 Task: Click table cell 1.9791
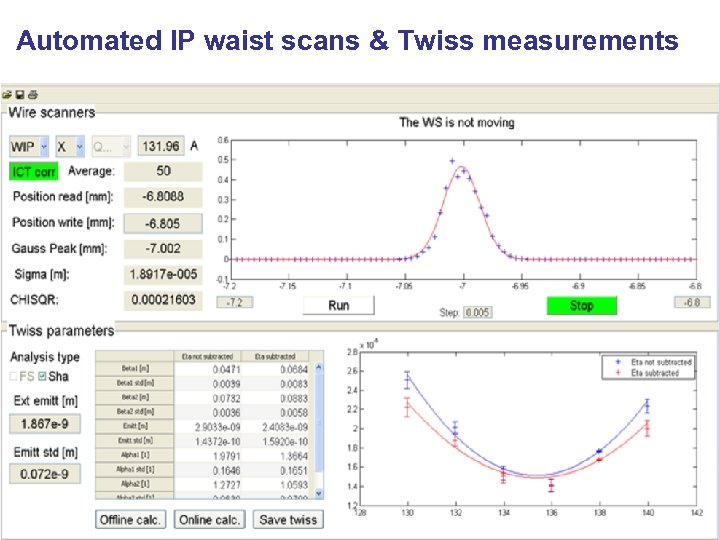pos(208,456)
